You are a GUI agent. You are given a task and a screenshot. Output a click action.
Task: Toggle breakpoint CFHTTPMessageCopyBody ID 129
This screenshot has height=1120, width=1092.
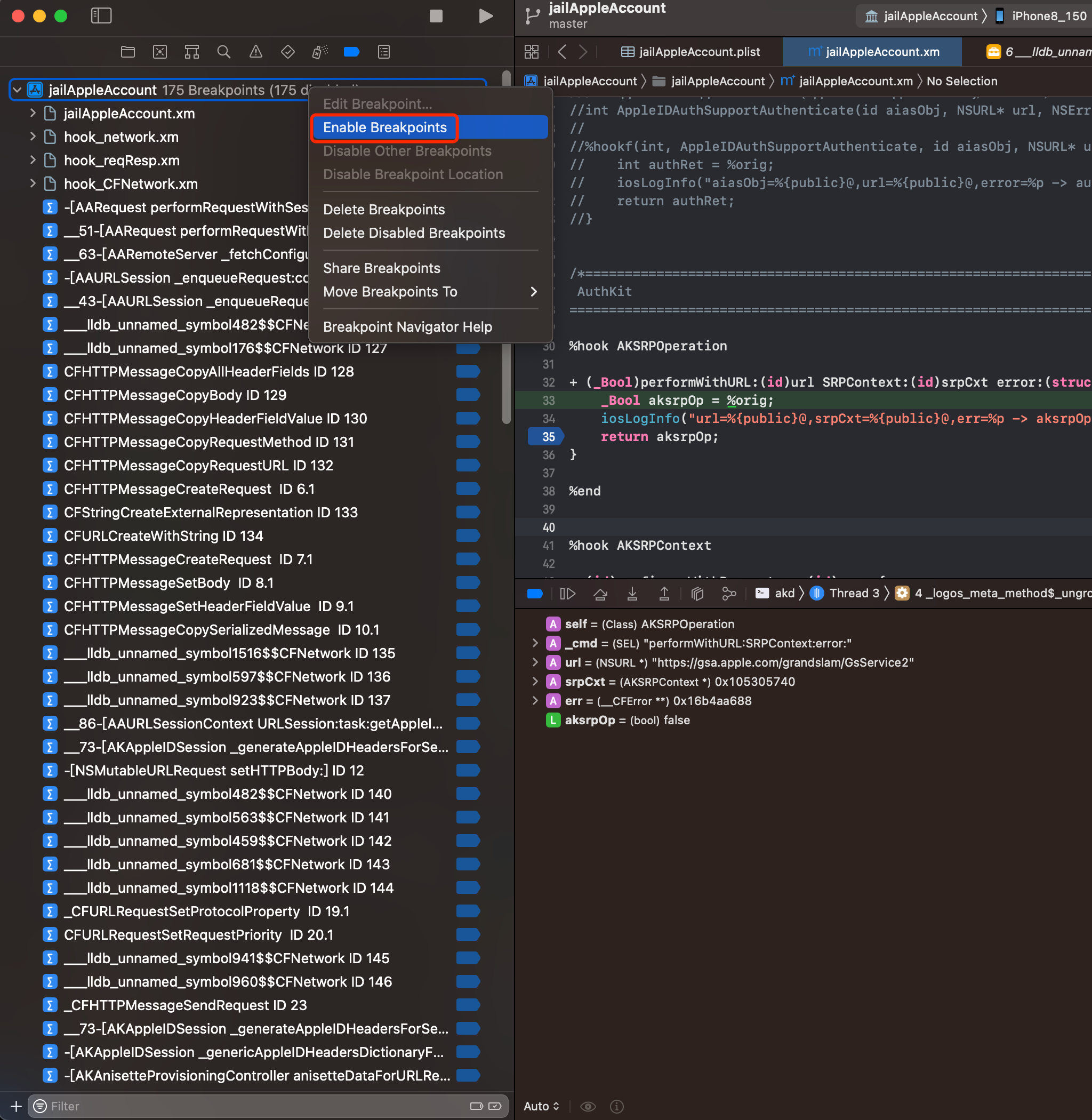[468, 395]
